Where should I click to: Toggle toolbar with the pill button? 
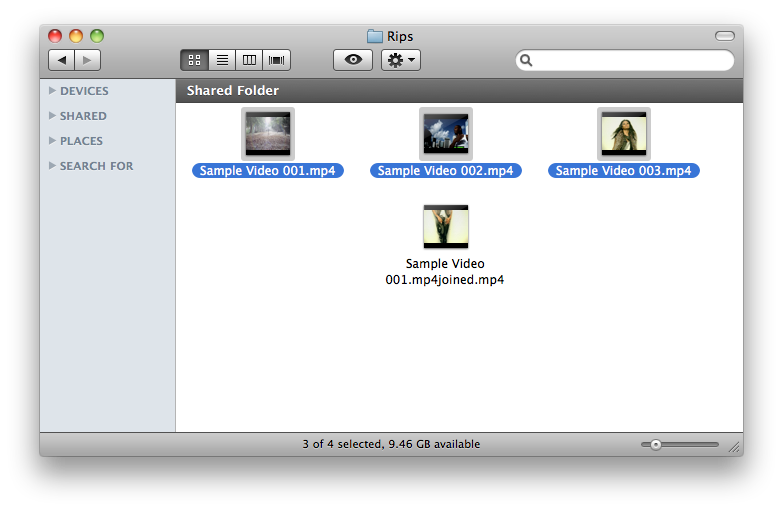coord(725,36)
